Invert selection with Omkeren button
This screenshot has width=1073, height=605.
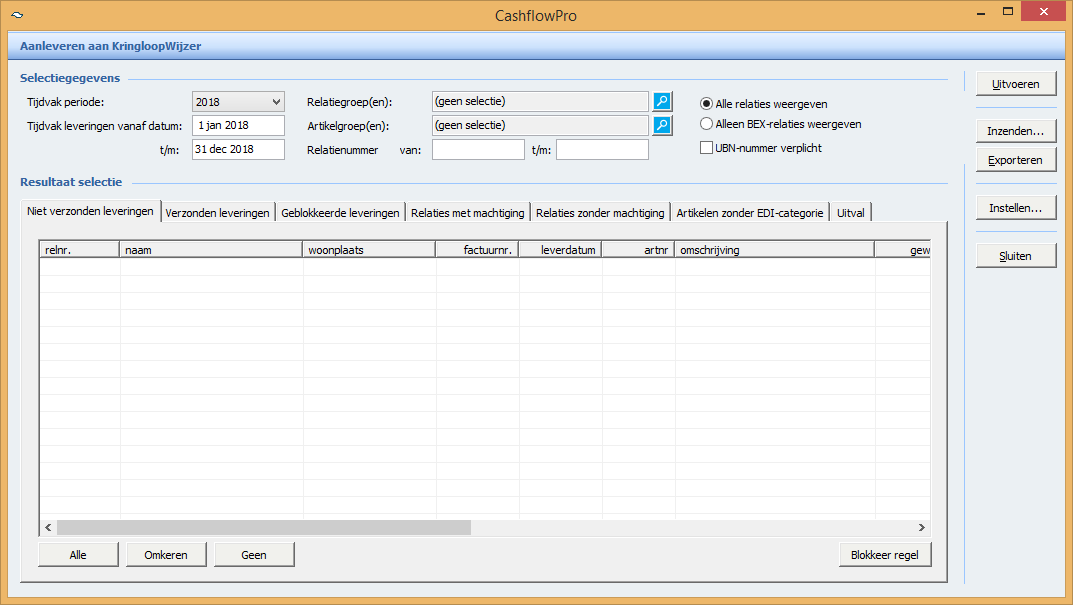(x=166, y=555)
